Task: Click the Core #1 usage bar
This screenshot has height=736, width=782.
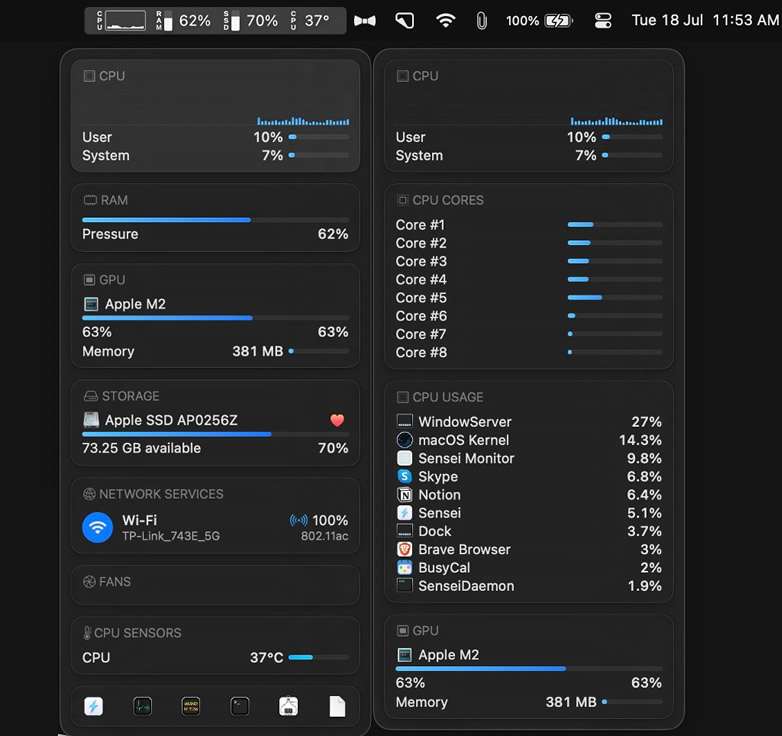Action: 615,224
